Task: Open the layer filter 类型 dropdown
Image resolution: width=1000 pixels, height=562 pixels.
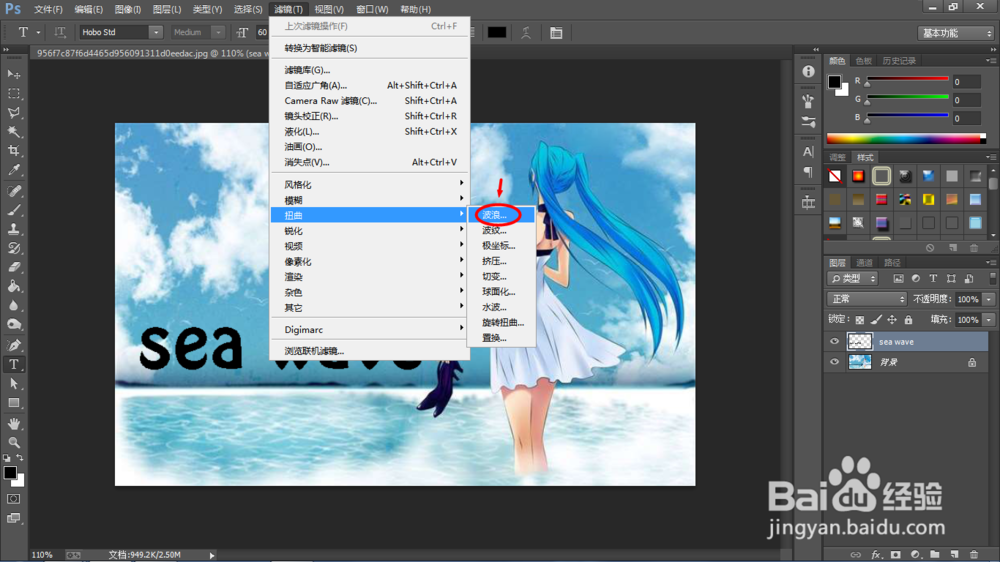Action: coord(853,279)
